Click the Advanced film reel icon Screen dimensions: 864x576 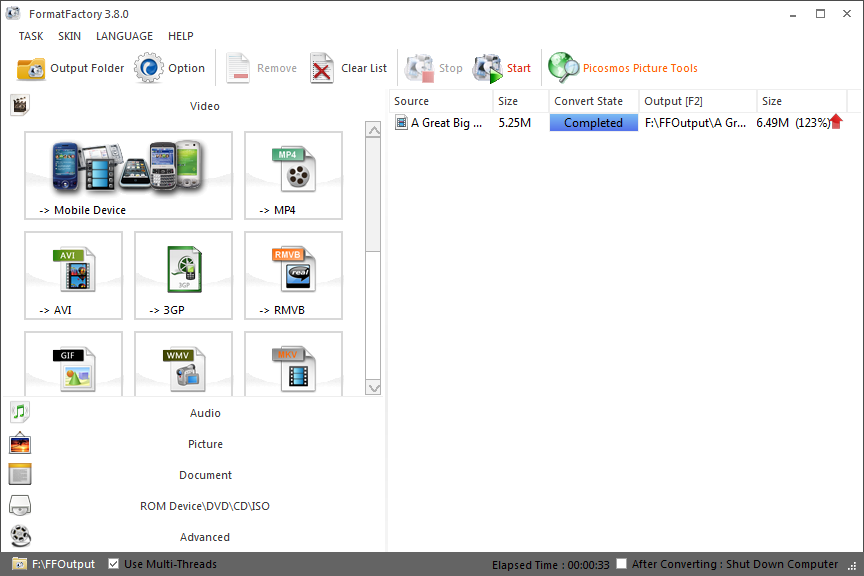20,536
